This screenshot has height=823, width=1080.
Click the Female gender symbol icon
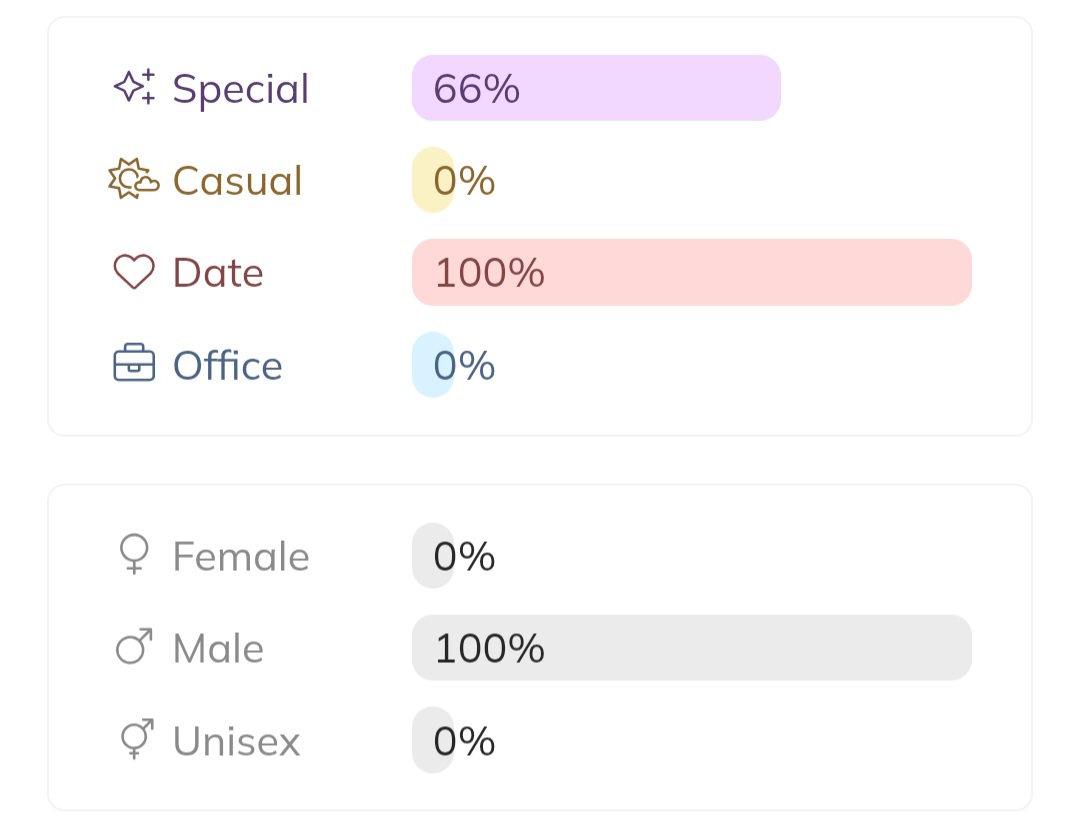tap(134, 555)
